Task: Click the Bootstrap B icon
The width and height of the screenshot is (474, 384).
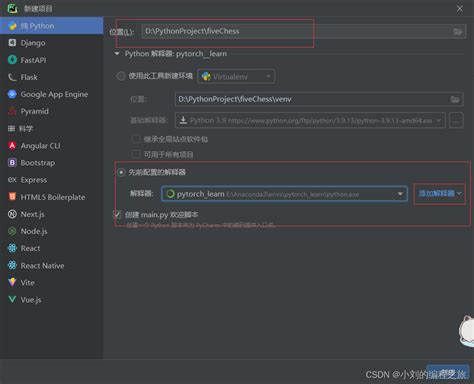Action: pyautogui.click(x=12, y=163)
